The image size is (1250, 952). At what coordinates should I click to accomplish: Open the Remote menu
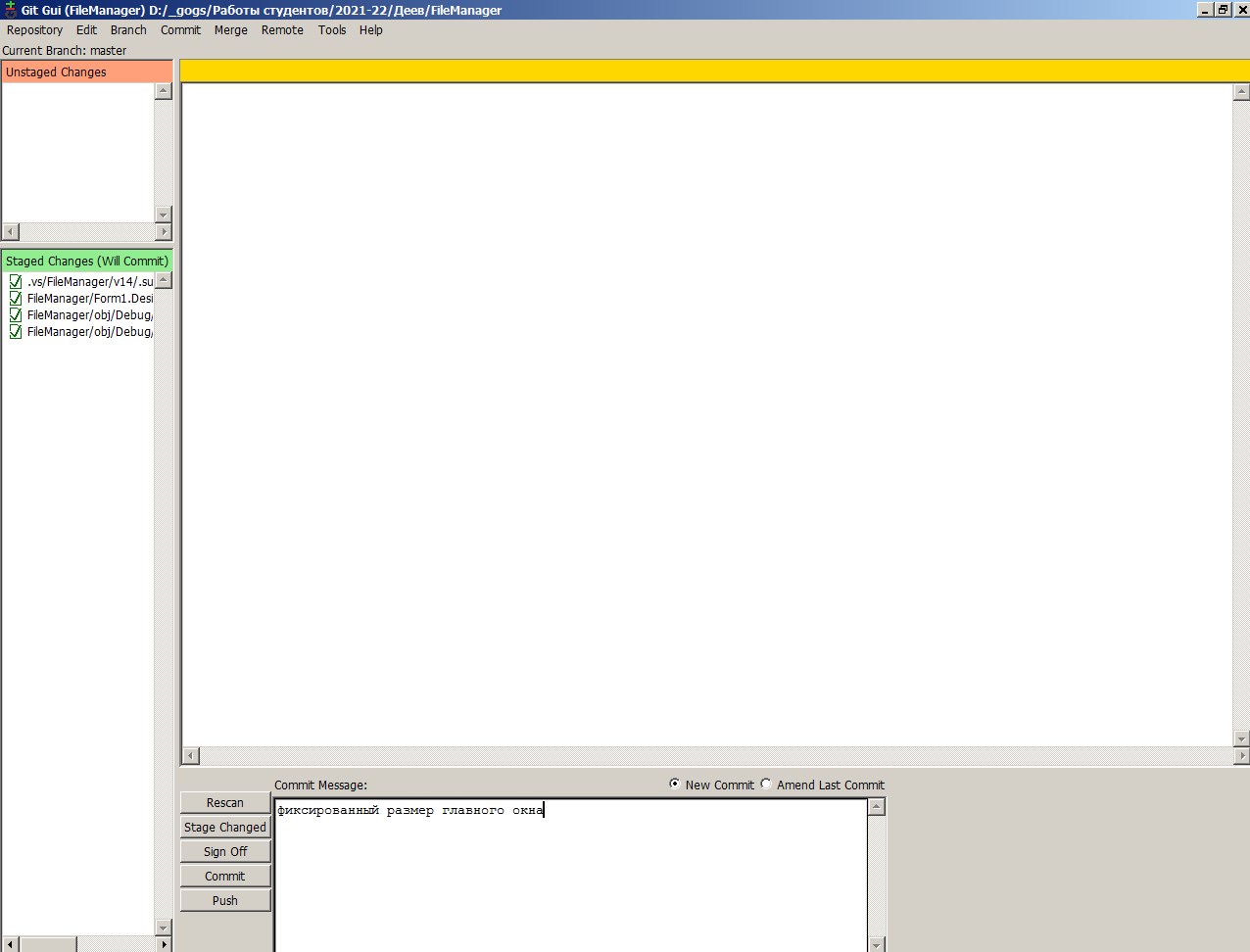[282, 30]
